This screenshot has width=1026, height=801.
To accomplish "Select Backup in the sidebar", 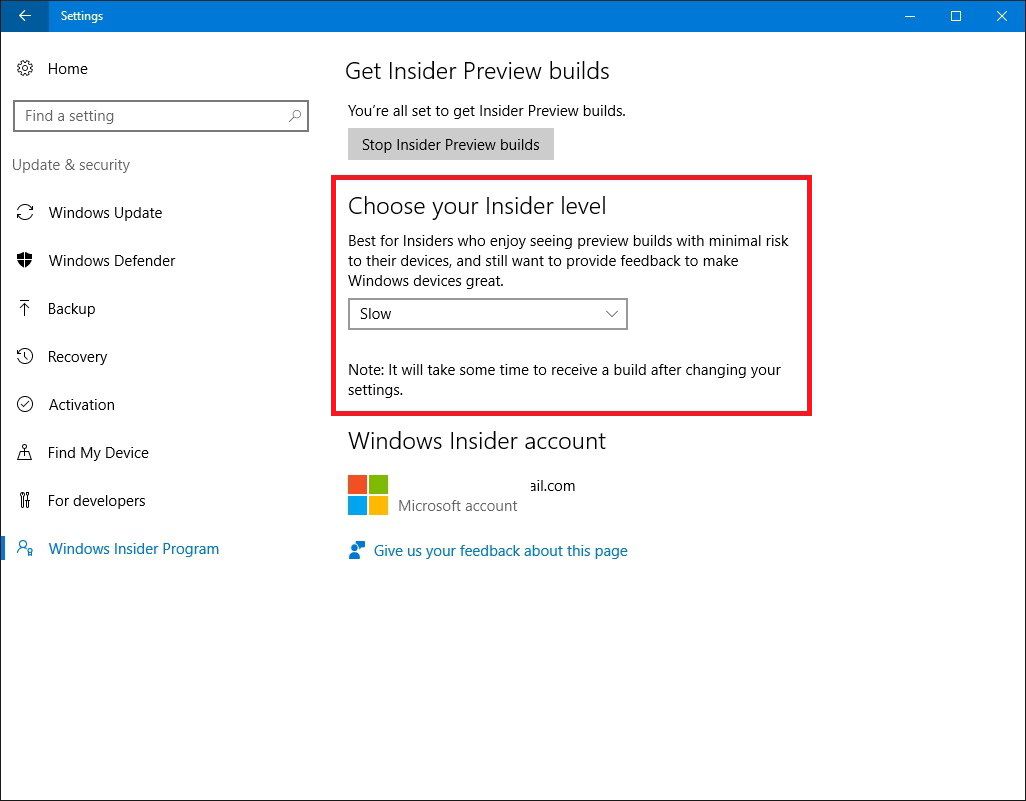I will [x=71, y=309].
